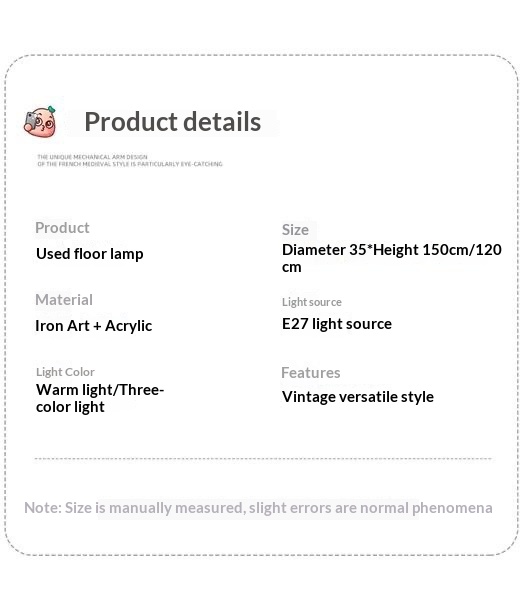Select the Warm light/Three-color light text
The image size is (525, 593).
(x=100, y=398)
